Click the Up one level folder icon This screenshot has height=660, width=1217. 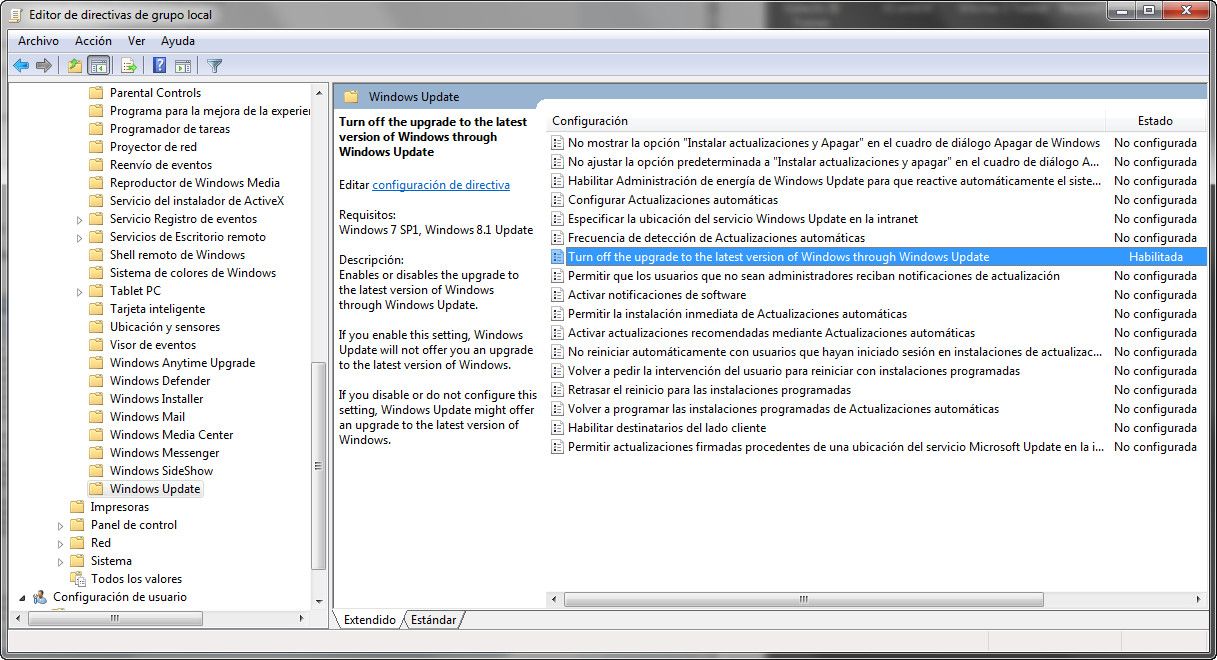pos(74,66)
